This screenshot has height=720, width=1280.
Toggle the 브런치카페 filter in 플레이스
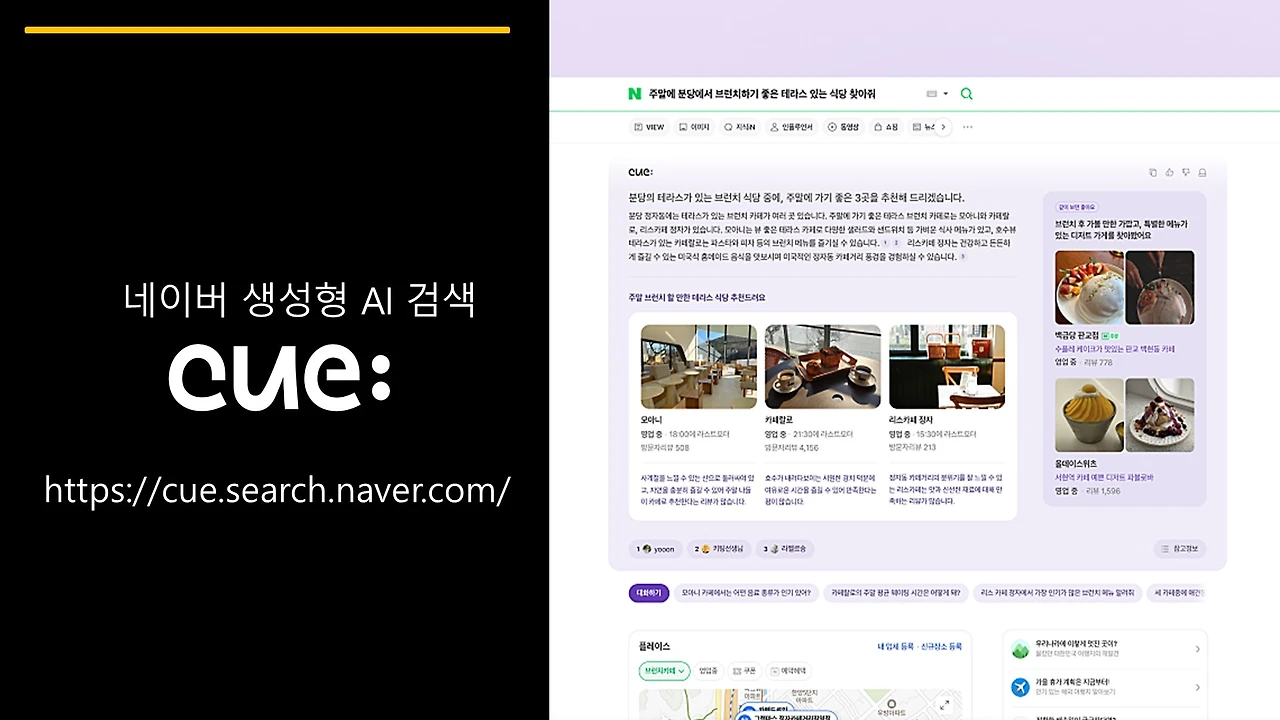coord(663,670)
